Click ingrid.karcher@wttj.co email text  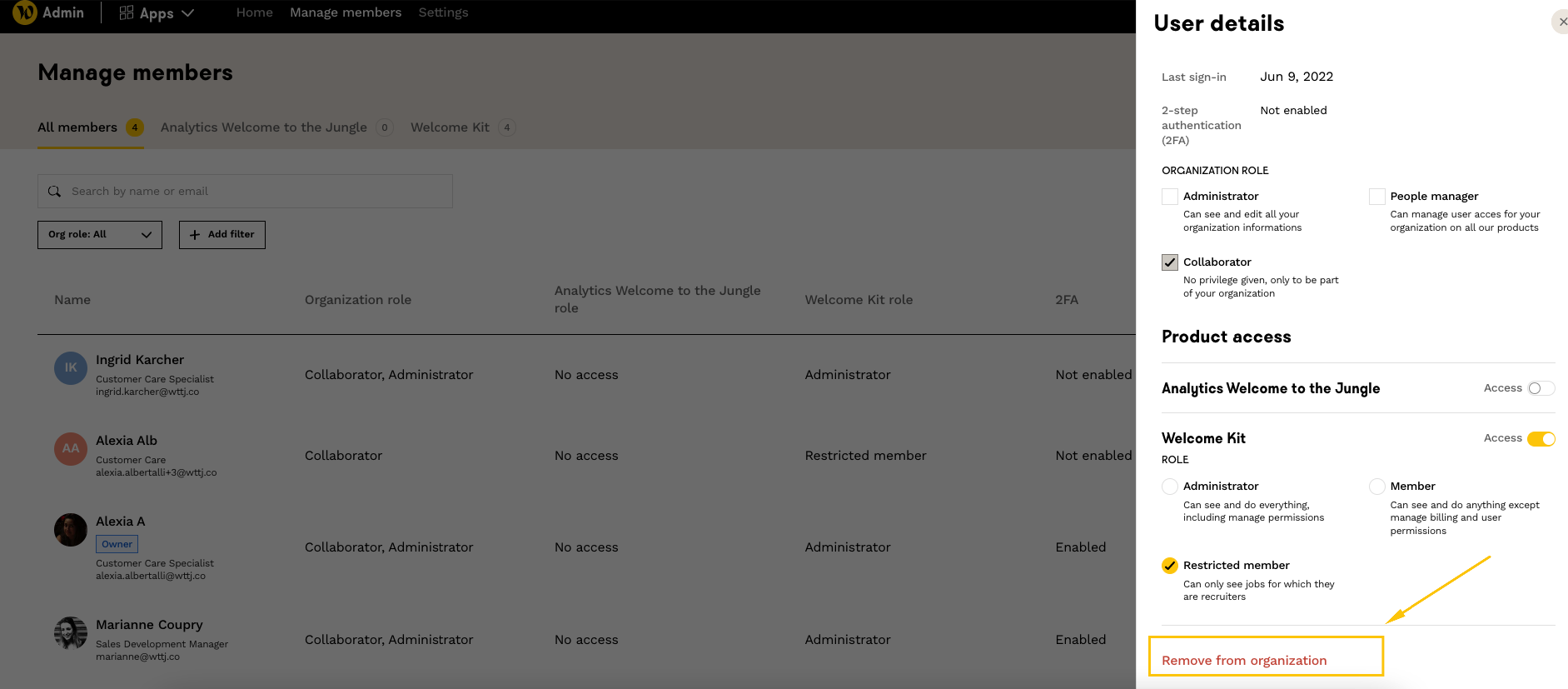(147, 392)
